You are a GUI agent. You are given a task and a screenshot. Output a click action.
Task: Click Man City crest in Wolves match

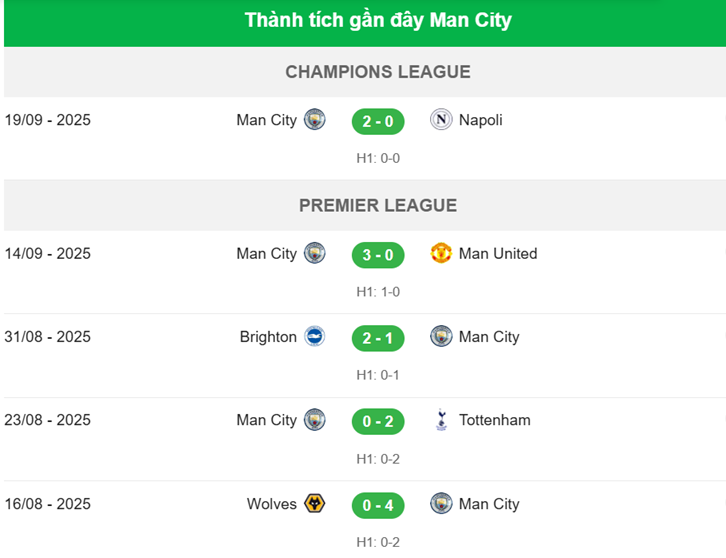coord(441,504)
